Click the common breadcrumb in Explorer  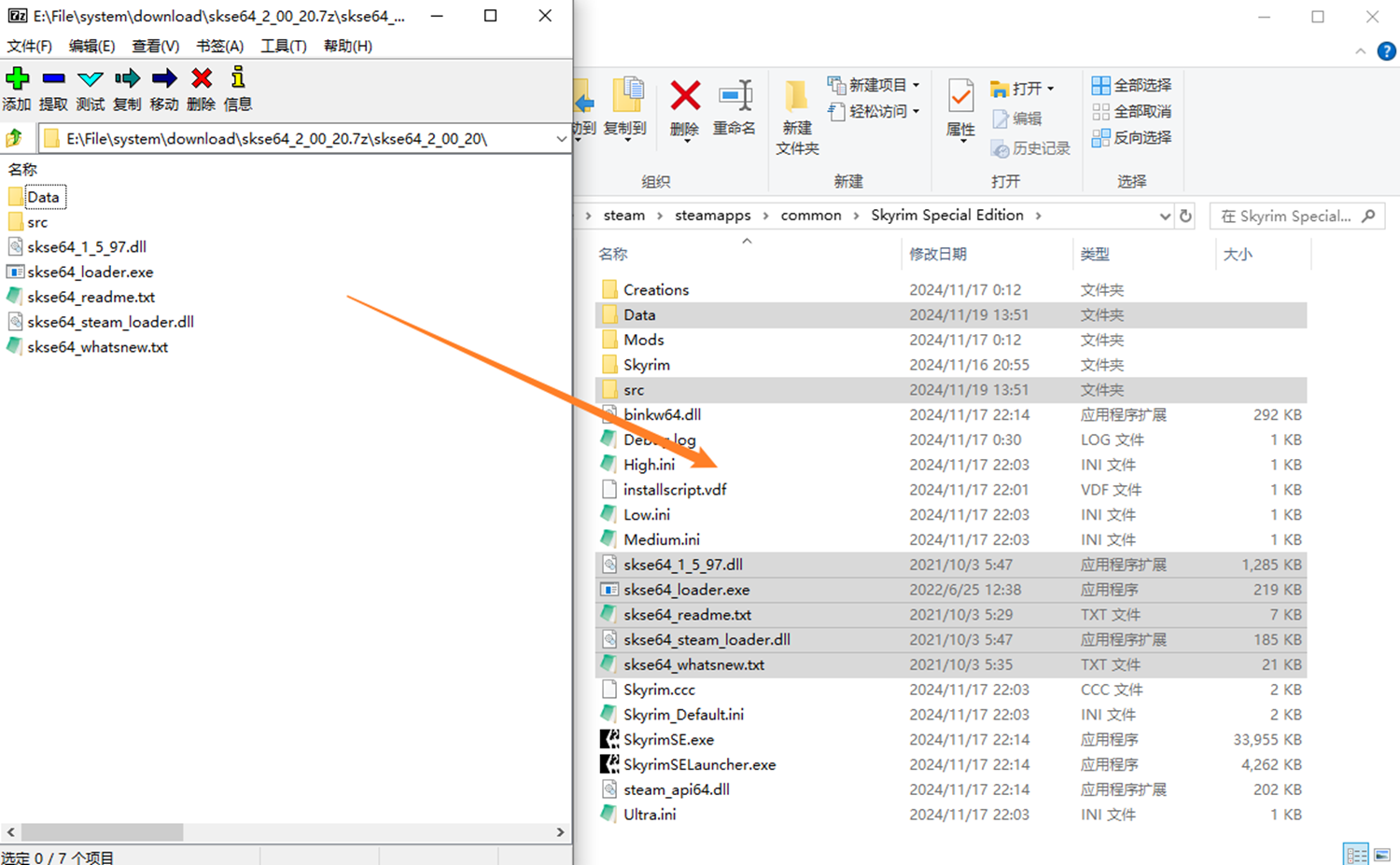point(811,216)
